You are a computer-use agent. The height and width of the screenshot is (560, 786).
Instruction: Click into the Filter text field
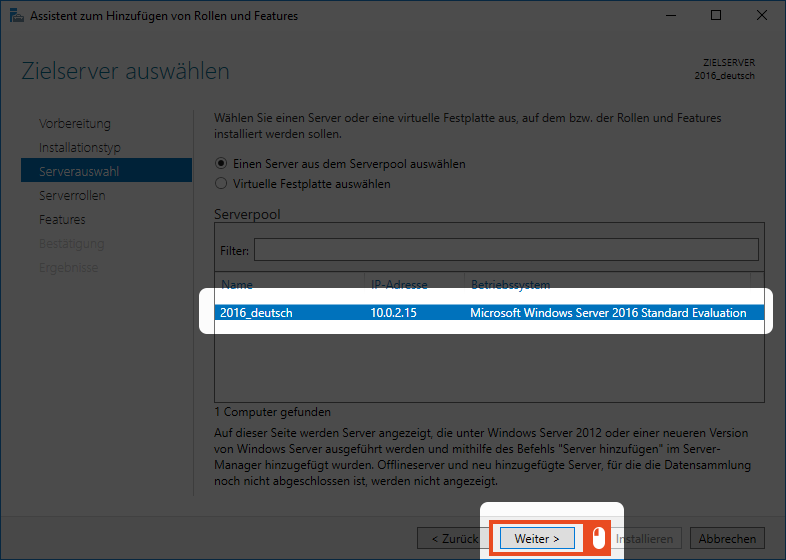(x=505, y=249)
